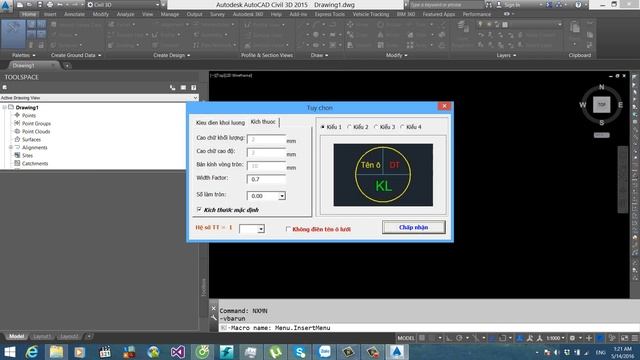Viewport: 640px width, 360px height.
Task: Open the Hệ số TT dropdown
Action: [261, 229]
